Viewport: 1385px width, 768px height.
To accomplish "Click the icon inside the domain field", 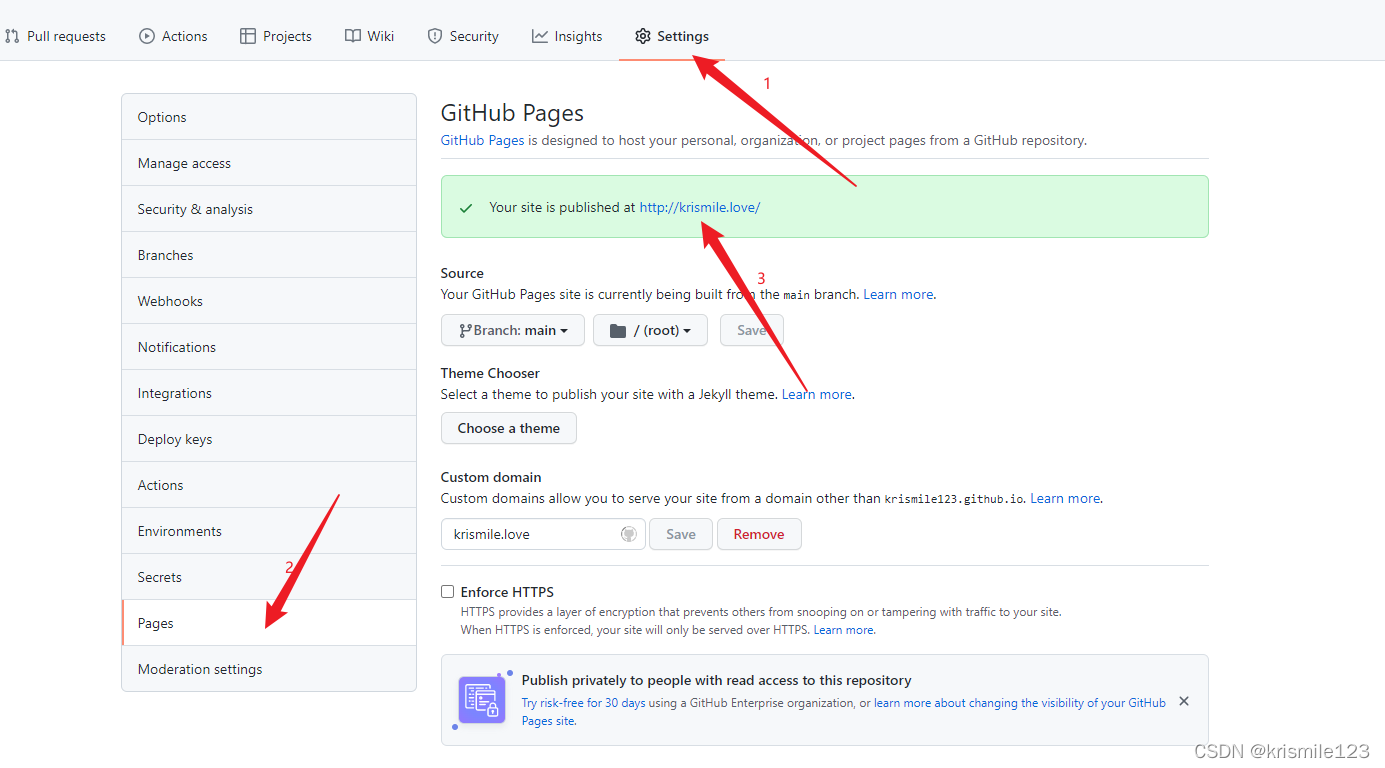I will [x=629, y=534].
